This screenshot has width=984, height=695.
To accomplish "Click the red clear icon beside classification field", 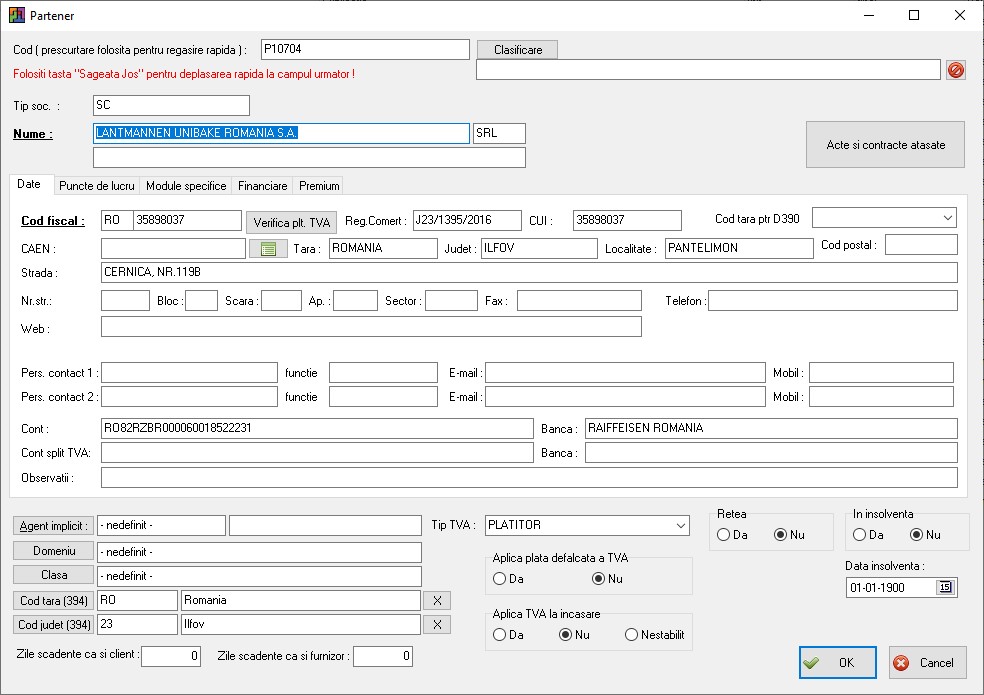I will pyautogui.click(x=956, y=70).
